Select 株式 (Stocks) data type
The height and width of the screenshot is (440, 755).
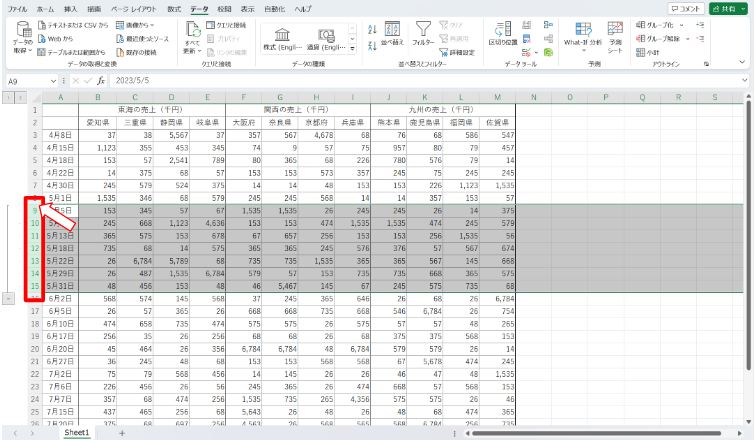click(x=282, y=39)
